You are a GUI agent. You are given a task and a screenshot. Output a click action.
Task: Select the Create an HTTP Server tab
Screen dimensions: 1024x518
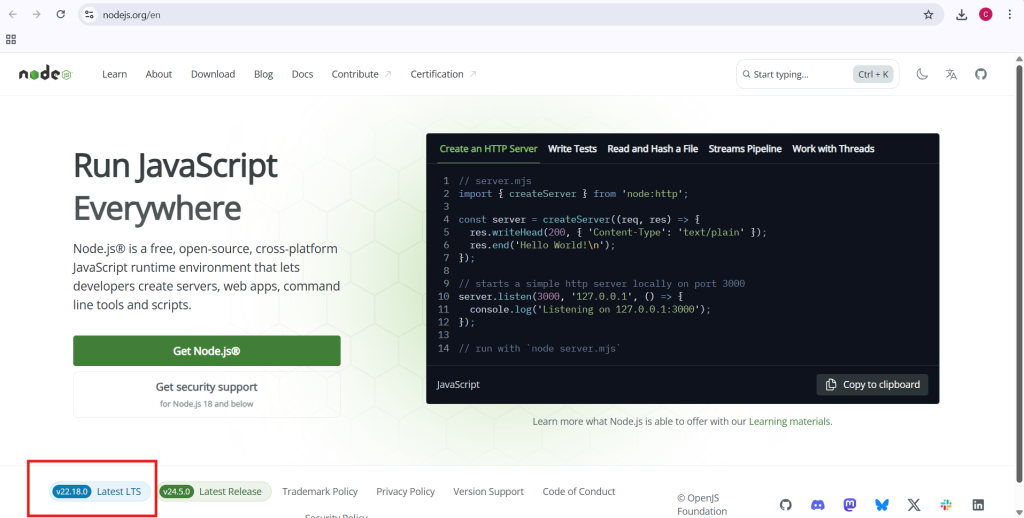tap(488, 148)
